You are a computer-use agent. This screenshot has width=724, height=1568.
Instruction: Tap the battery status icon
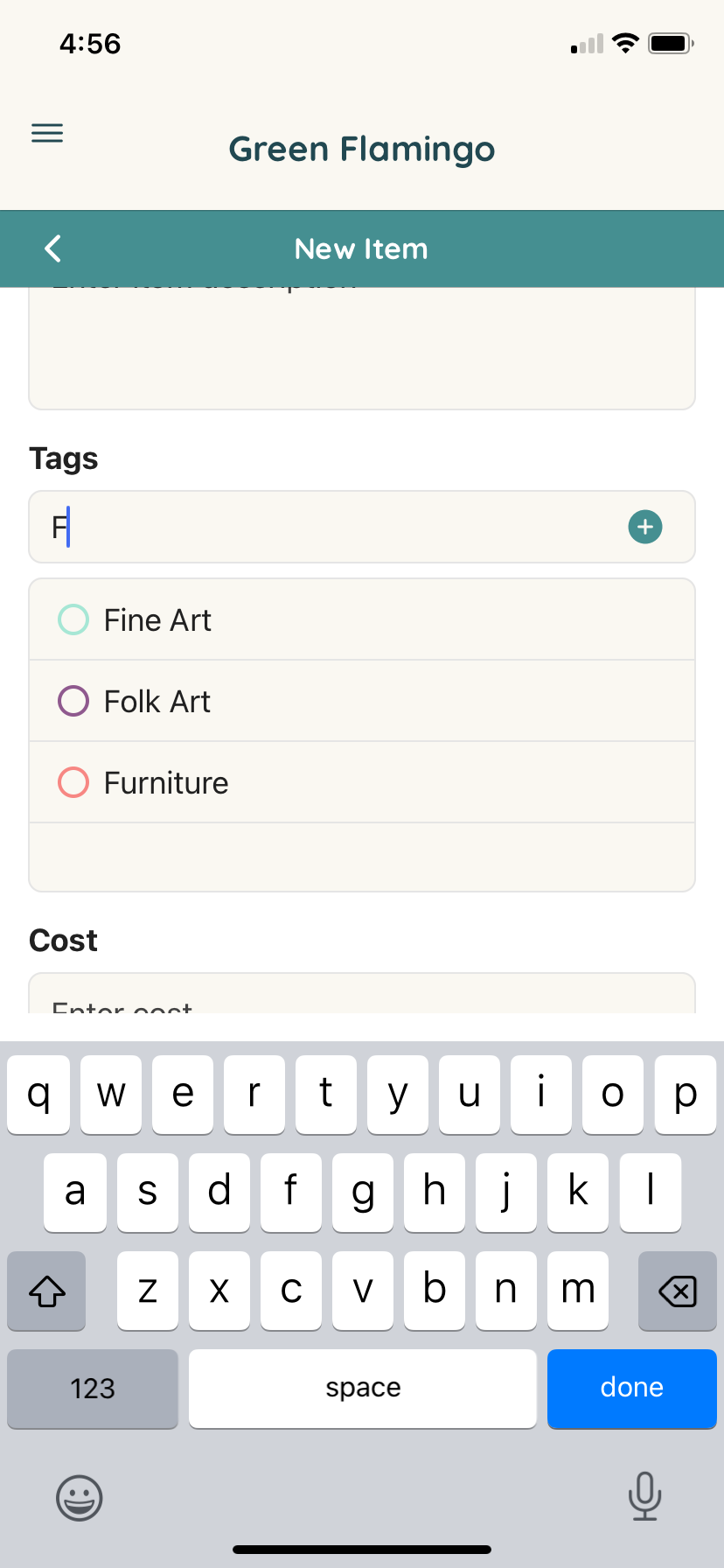click(x=671, y=43)
